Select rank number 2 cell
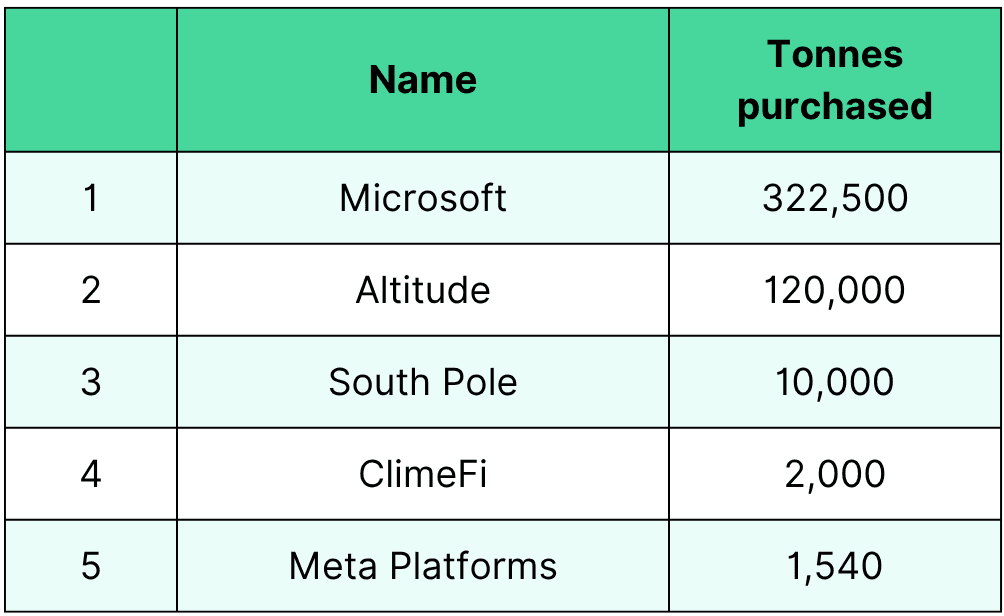Screen dimensions: 1004x616 click(91, 290)
